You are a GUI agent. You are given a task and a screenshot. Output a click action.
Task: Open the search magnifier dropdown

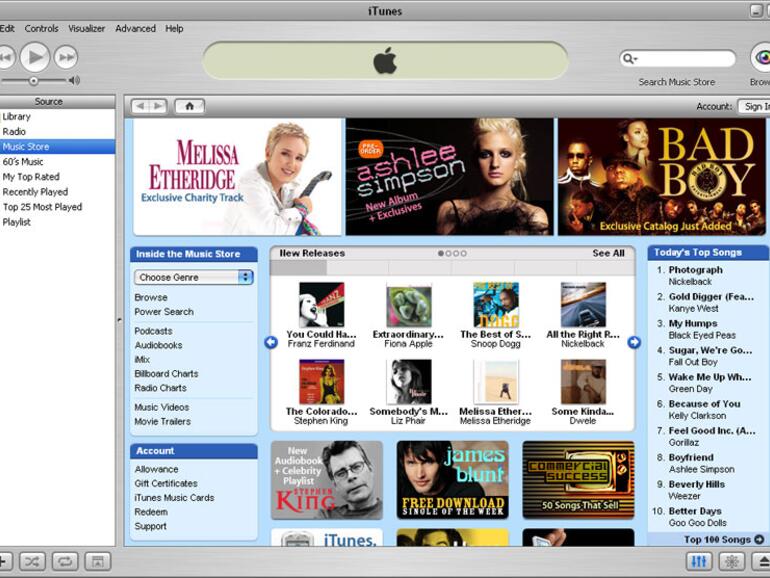[x=630, y=59]
